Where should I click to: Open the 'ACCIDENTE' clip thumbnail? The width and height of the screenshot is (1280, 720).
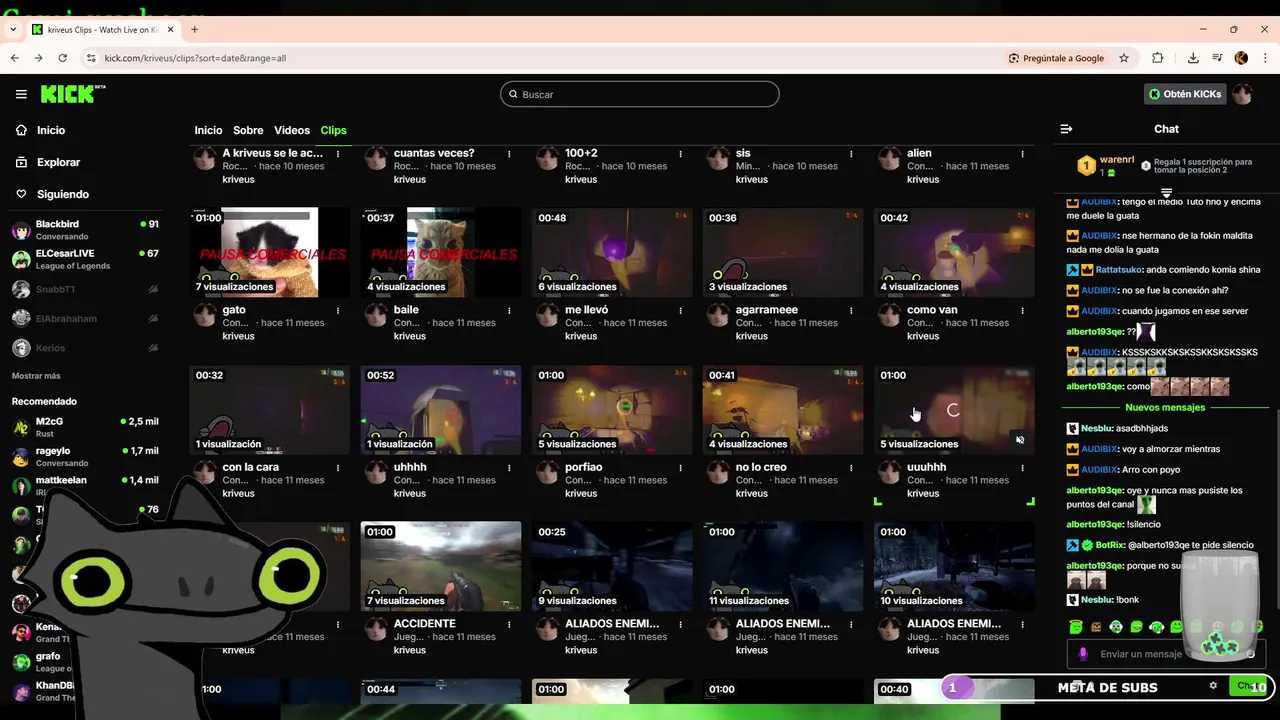pyautogui.click(x=441, y=566)
